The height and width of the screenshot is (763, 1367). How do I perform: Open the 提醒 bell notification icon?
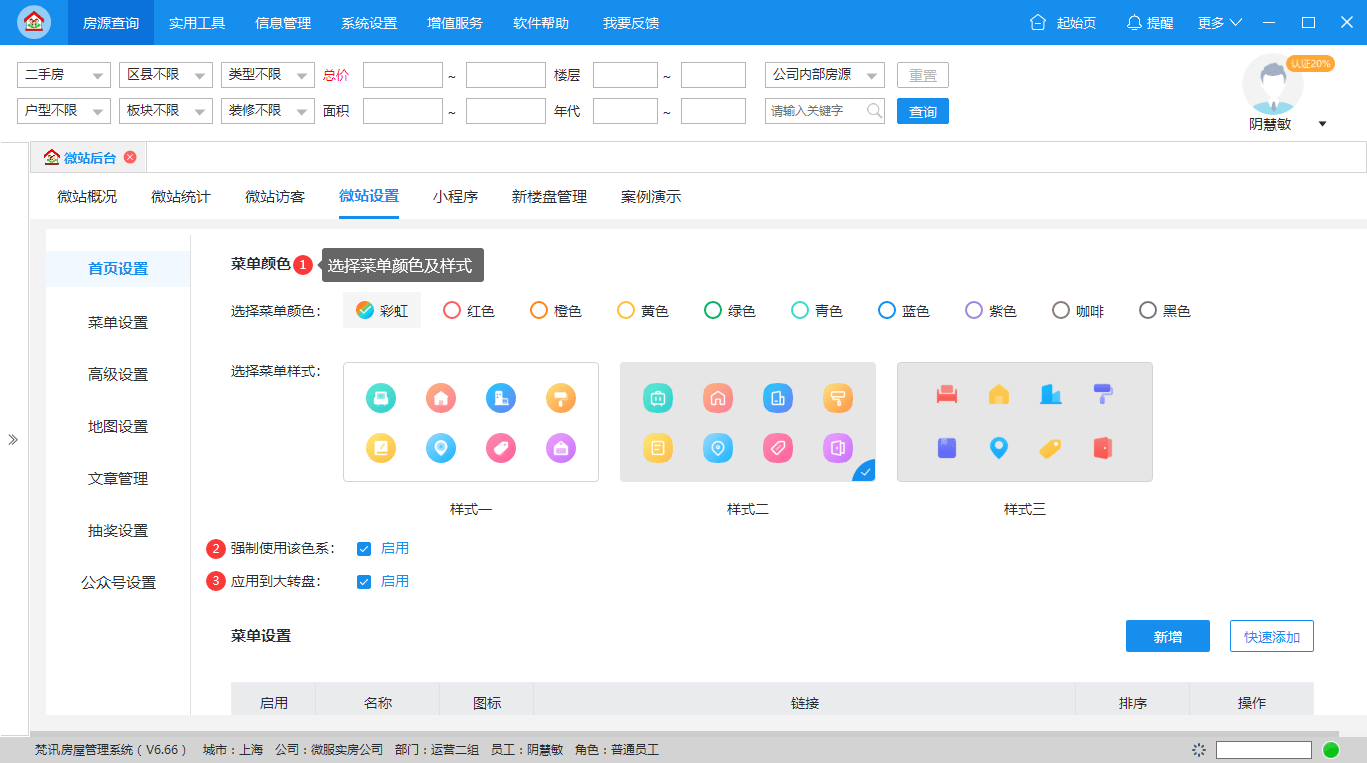point(1134,22)
